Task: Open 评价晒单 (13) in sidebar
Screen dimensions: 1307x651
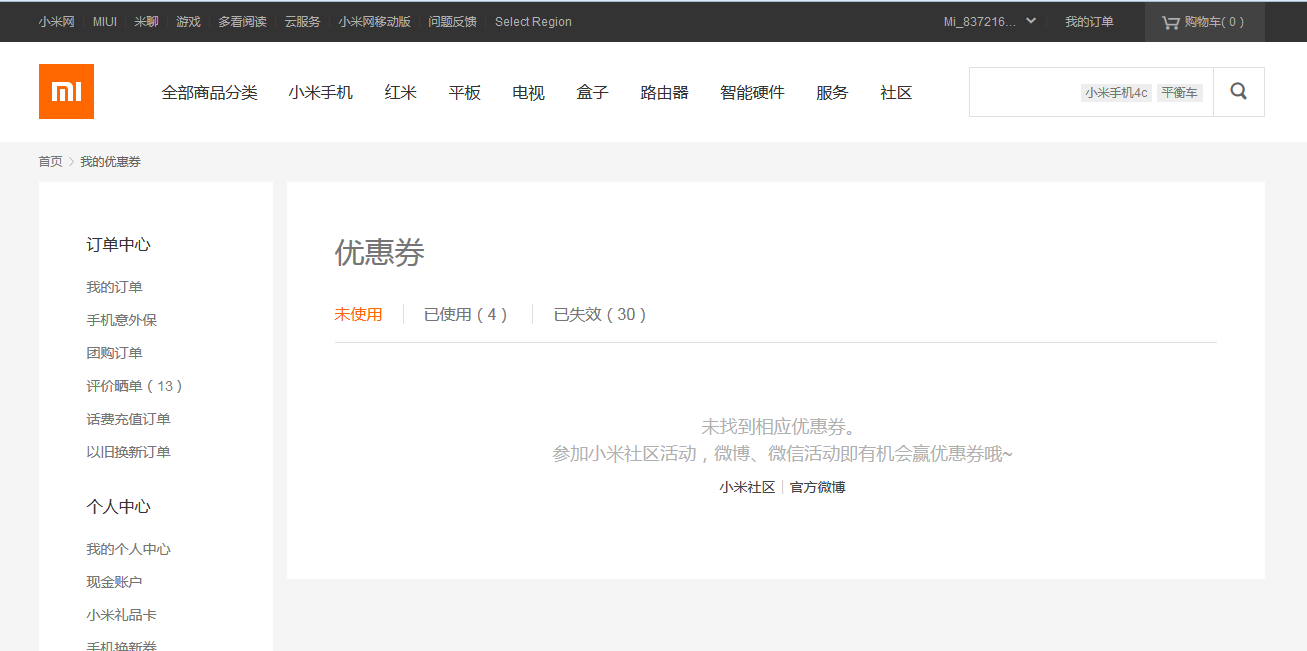Action: 134,386
